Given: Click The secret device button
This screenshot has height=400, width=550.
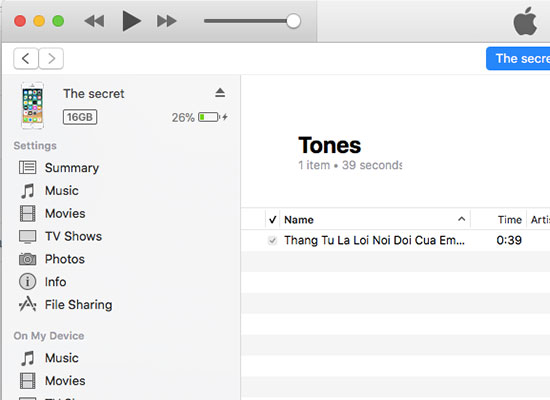Looking at the screenshot, I should pos(518,59).
